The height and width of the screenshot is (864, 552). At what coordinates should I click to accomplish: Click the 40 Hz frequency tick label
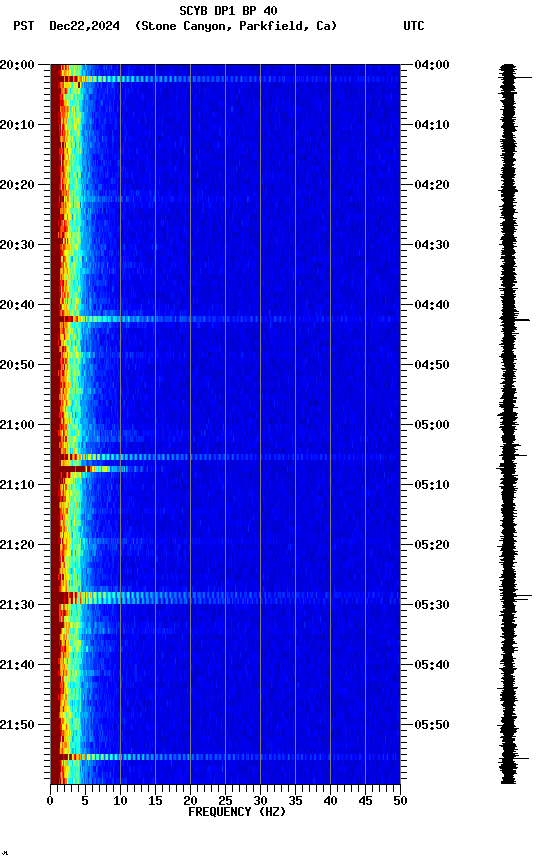coord(330,801)
